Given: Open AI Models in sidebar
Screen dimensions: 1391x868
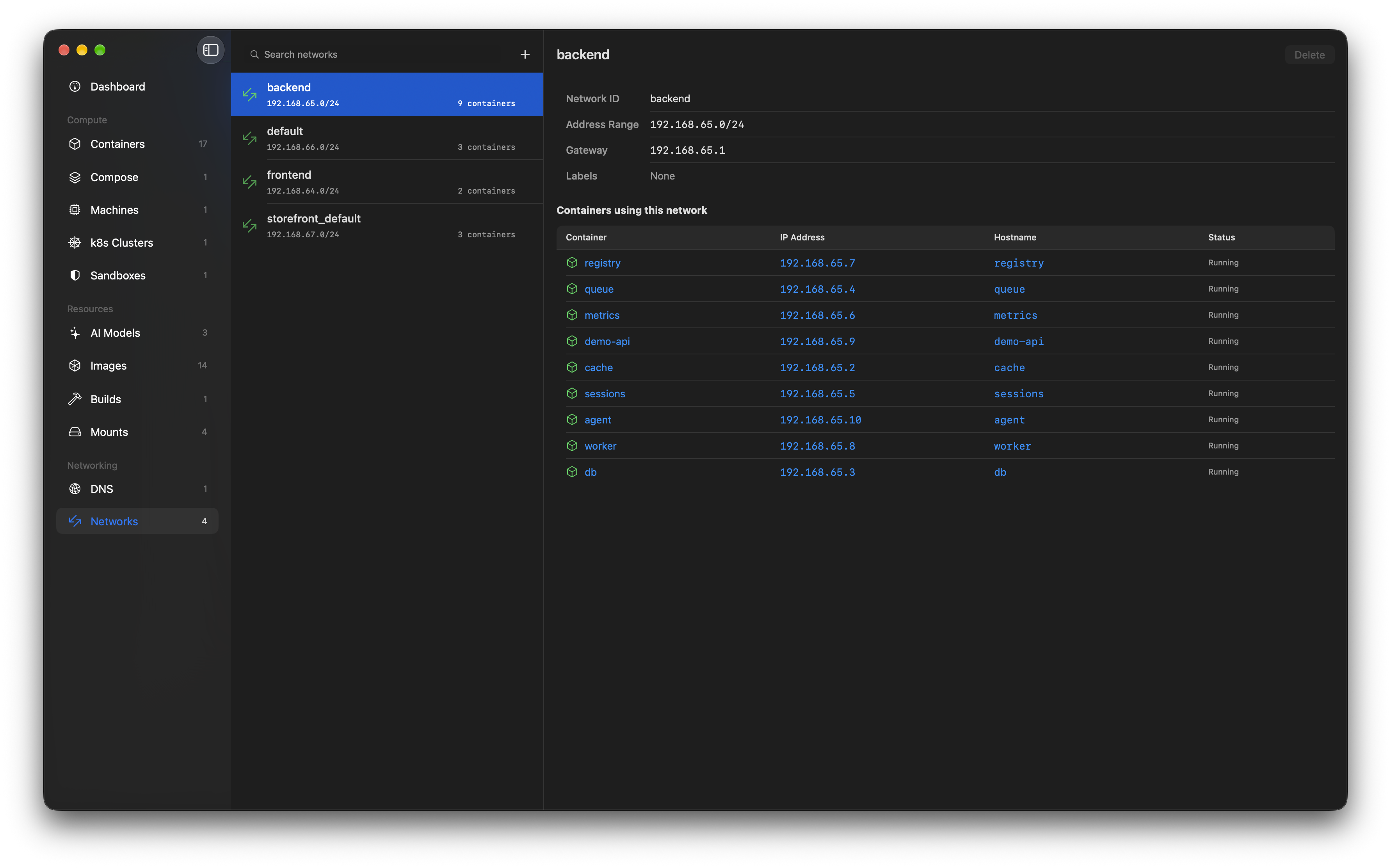Looking at the screenshot, I should tap(137, 333).
